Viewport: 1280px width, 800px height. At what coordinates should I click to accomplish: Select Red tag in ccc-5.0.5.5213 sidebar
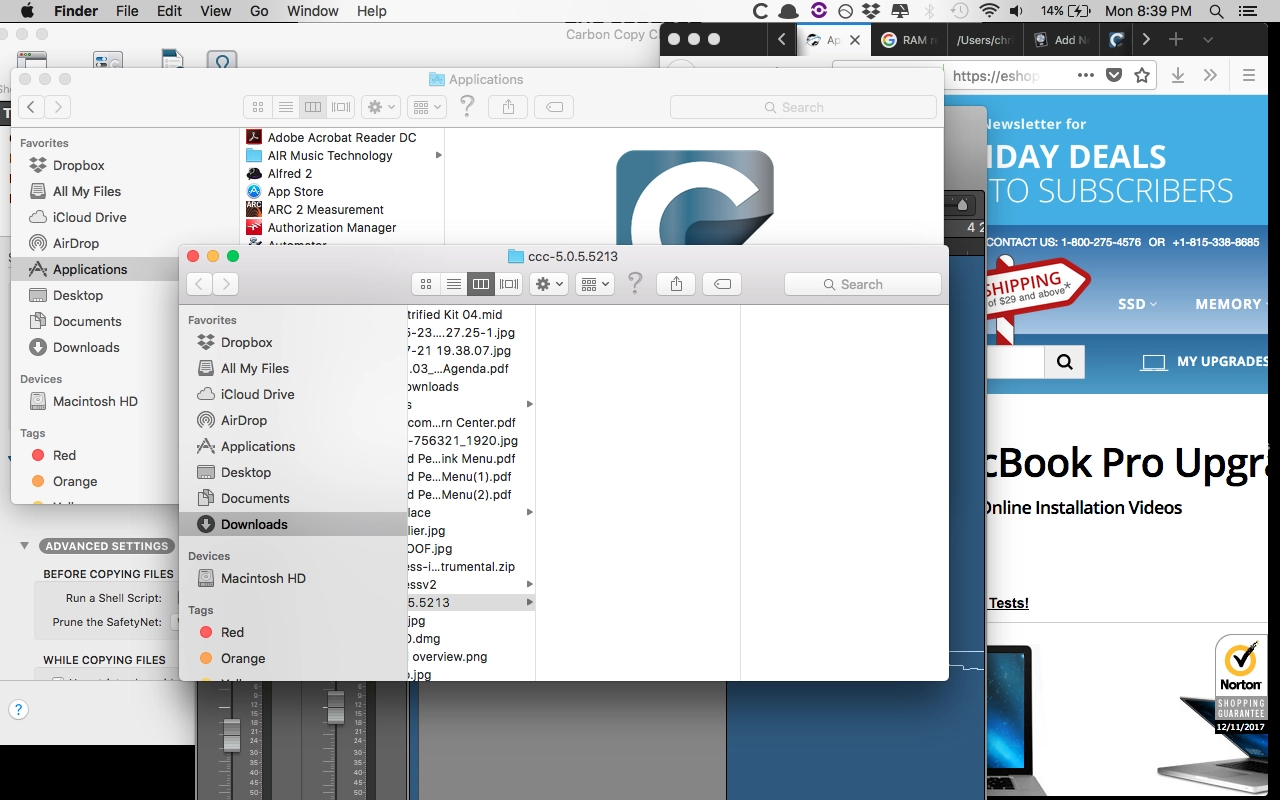[x=293, y=632]
